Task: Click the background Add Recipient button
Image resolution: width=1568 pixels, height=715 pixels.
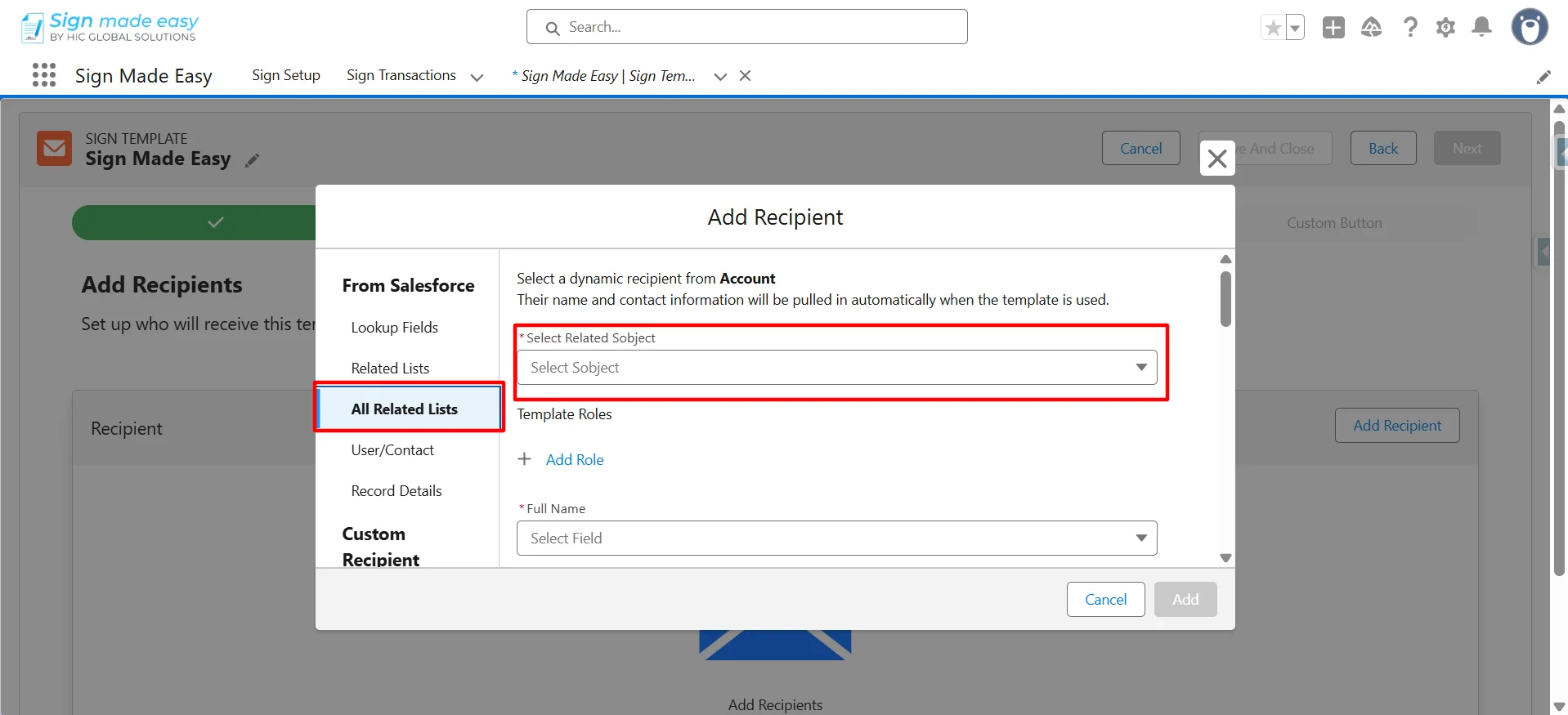Action: (1397, 426)
